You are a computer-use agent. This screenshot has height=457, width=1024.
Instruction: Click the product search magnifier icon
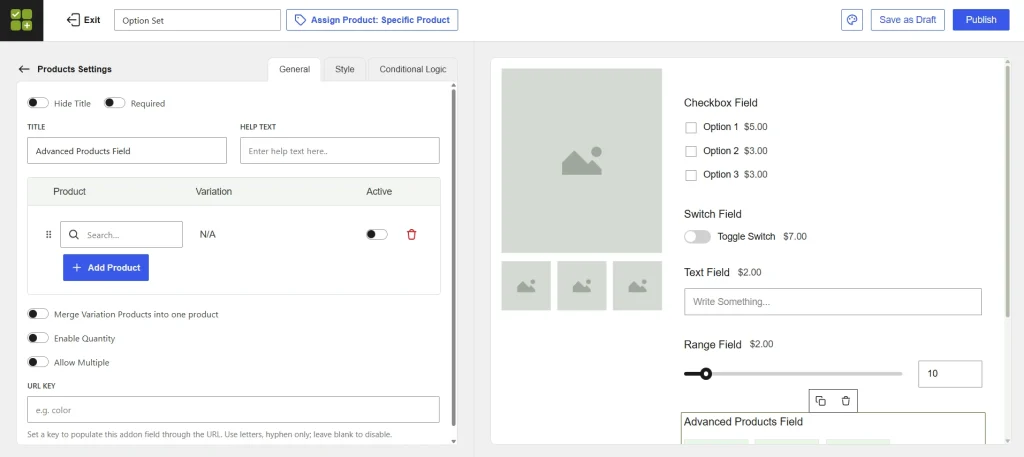(x=74, y=234)
